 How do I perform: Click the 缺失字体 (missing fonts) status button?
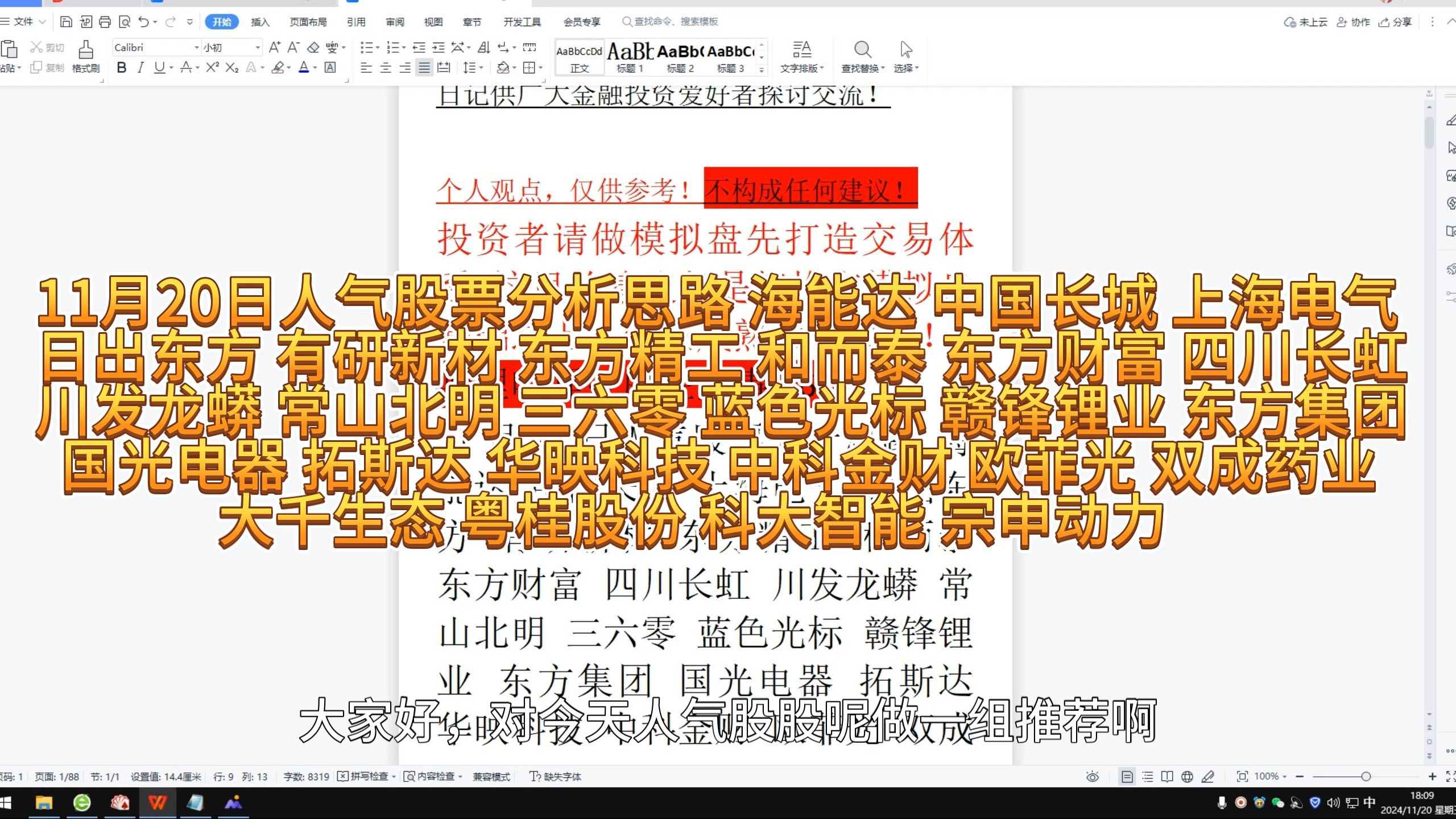[x=556, y=776]
